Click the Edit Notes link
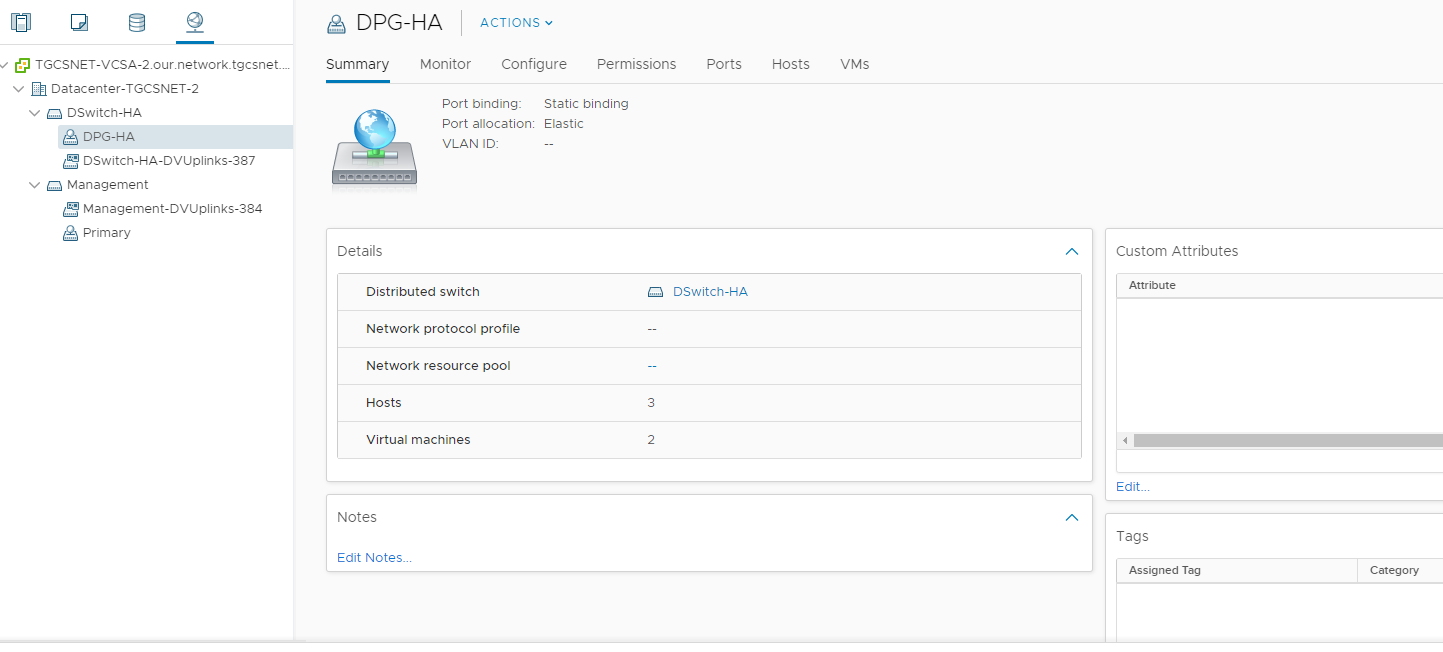Screen dimensions: 1443x652 374,558
